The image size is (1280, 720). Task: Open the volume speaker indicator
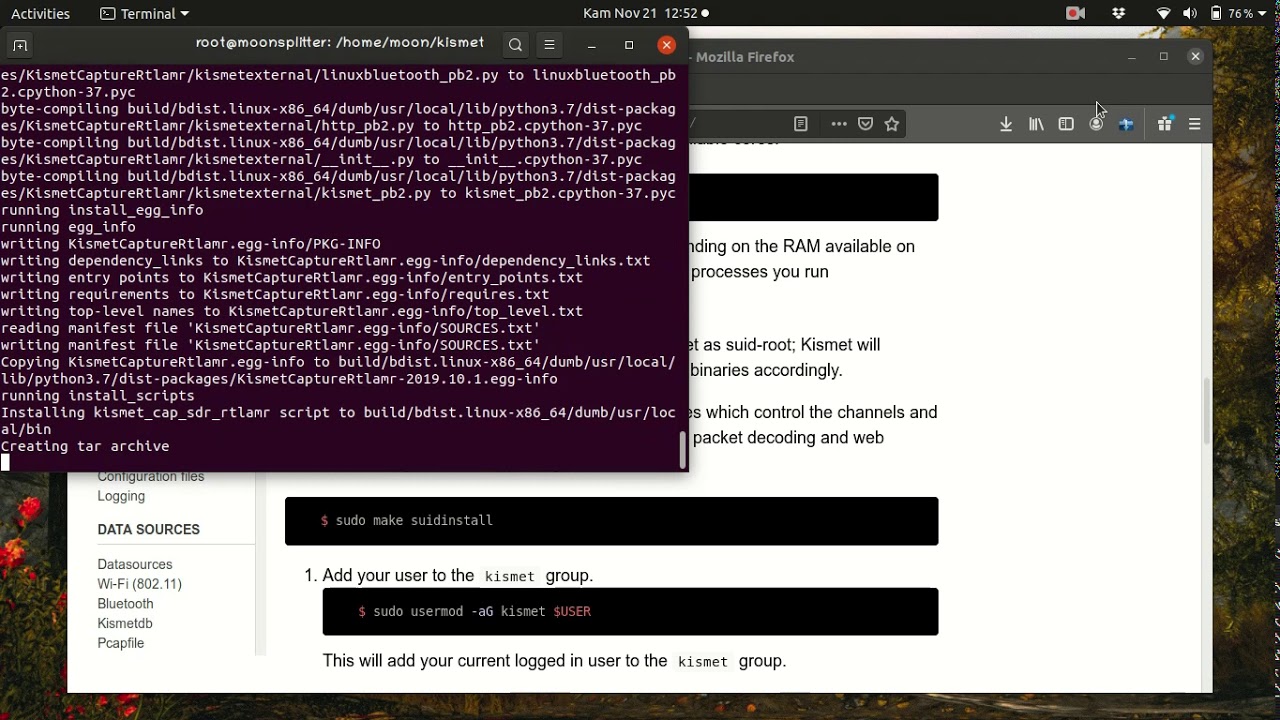coord(1189,13)
